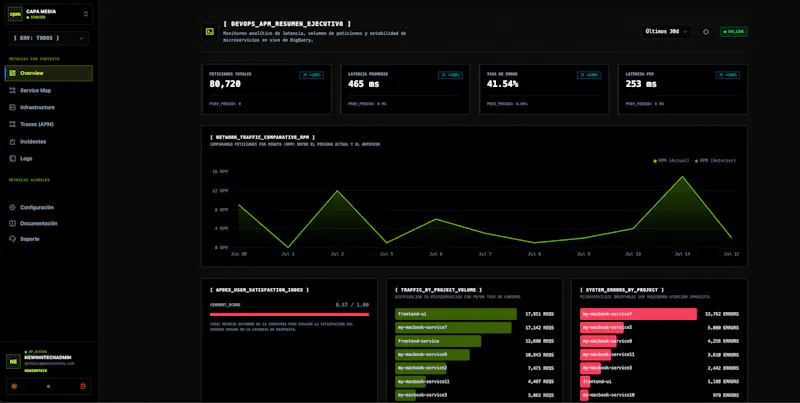Viewport: 800px width, 403px height.
Task: Toggle the RPM (Anterior) legend series
Action: point(715,161)
